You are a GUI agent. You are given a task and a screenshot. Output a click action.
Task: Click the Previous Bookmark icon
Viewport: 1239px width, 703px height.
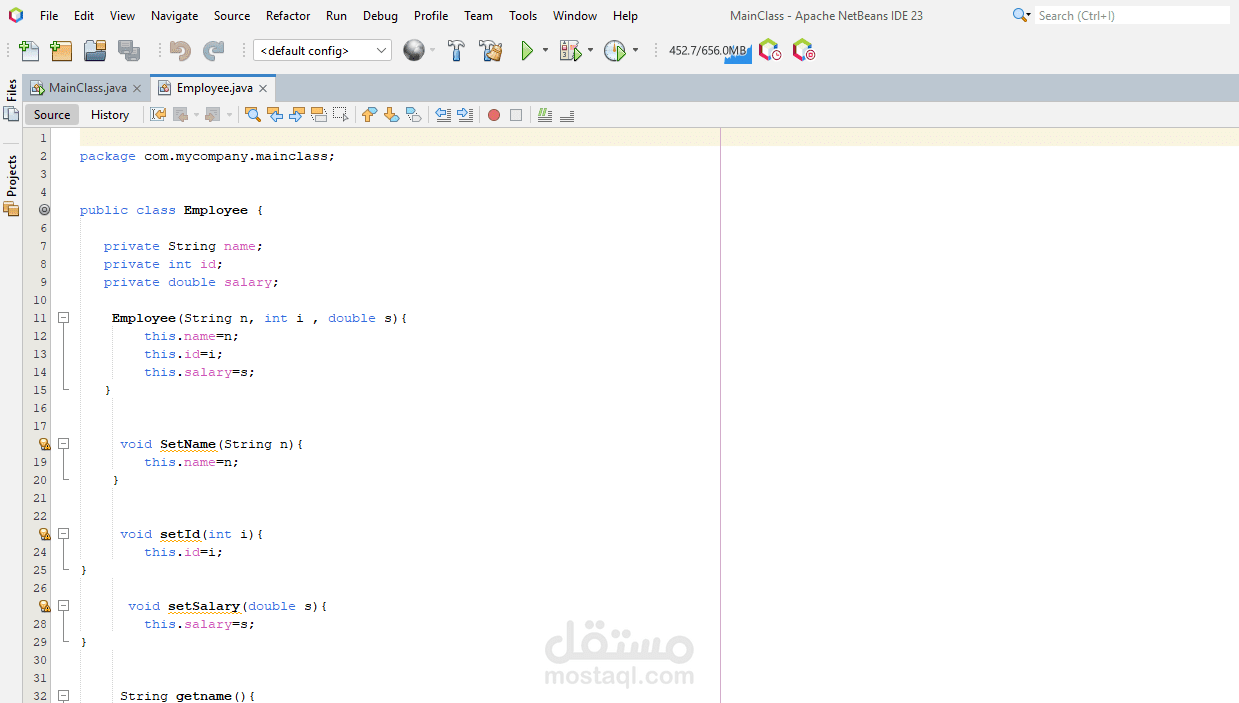coord(369,115)
